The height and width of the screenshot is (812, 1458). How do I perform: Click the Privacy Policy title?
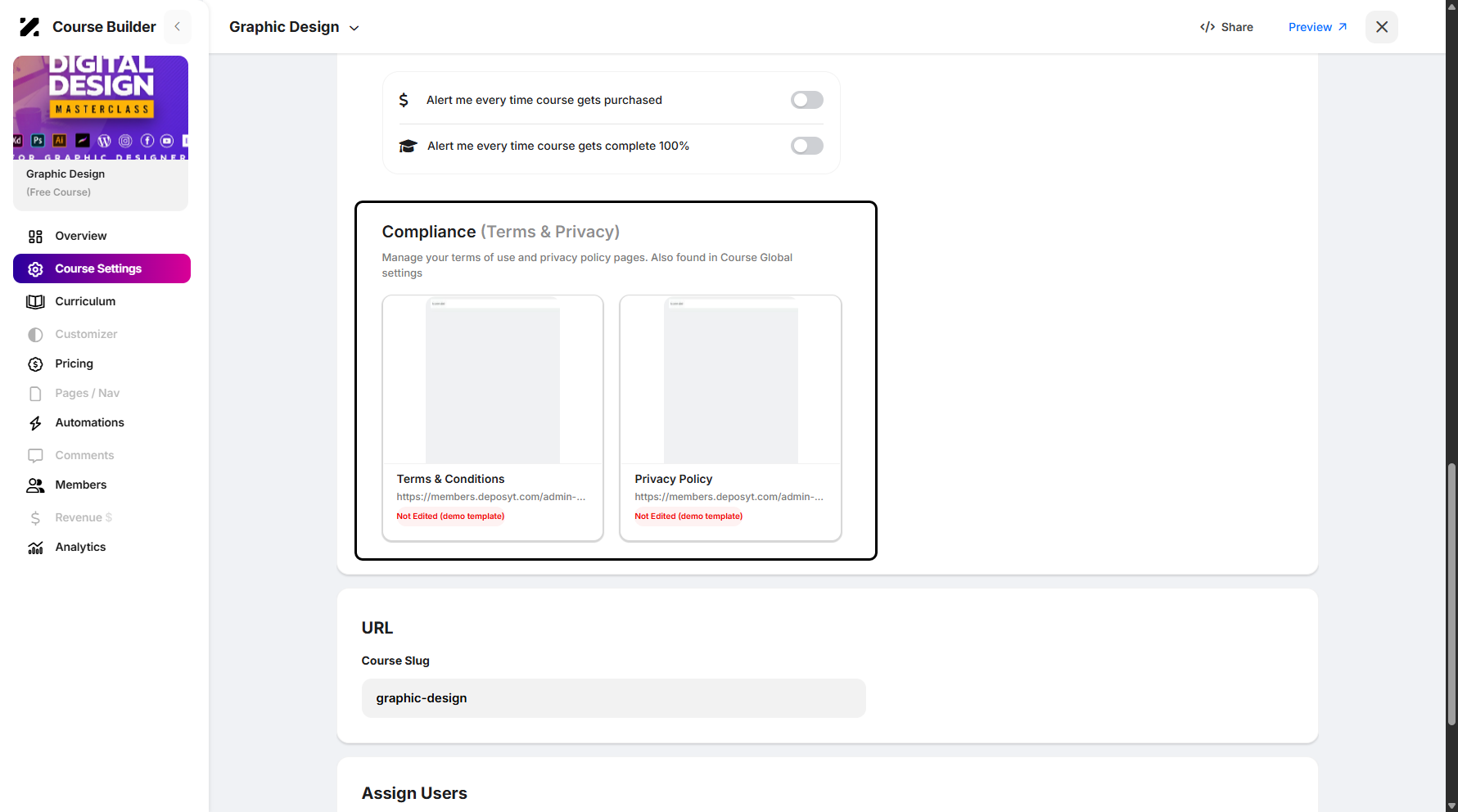click(x=673, y=479)
